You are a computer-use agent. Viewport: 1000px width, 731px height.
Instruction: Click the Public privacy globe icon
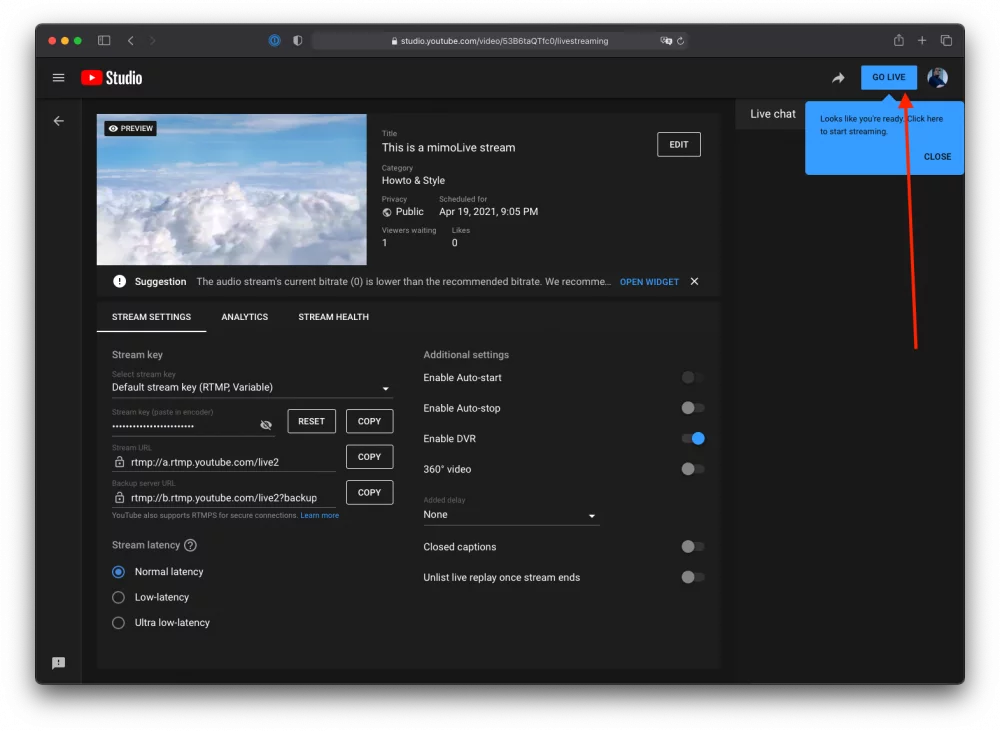386,212
